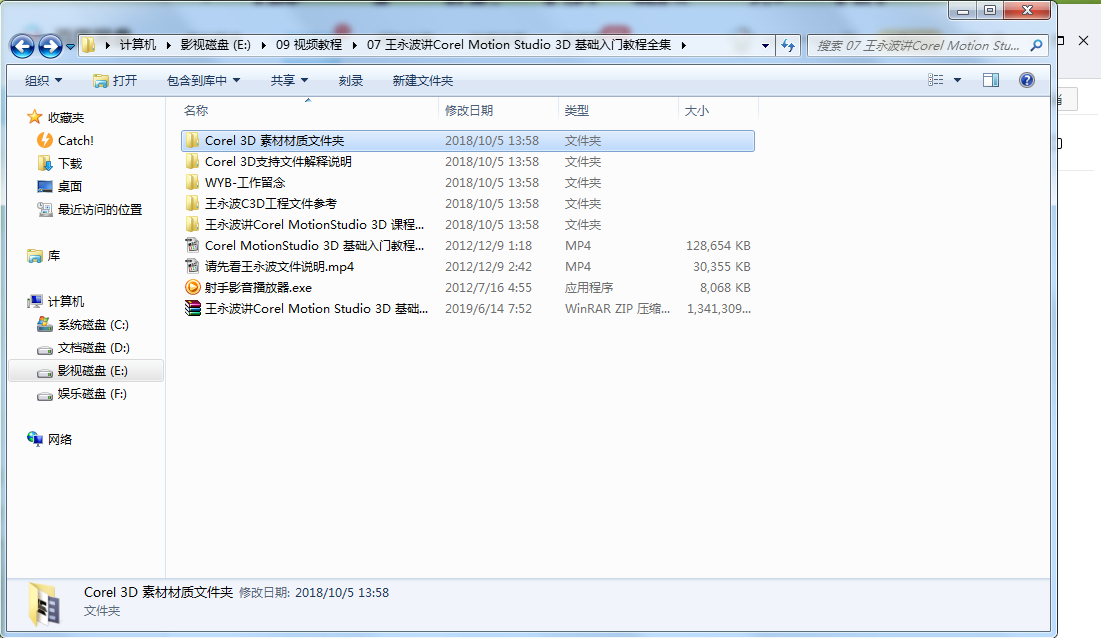Click the blue help question mark icon
Screen dimensions: 1101x638
click(x=1027, y=80)
